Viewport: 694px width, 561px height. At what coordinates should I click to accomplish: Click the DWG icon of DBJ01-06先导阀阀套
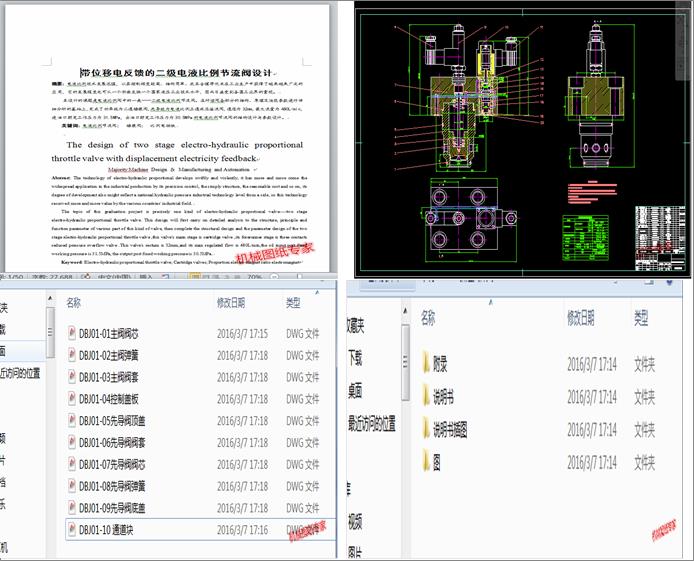pyautogui.click(x=72, y=442)
